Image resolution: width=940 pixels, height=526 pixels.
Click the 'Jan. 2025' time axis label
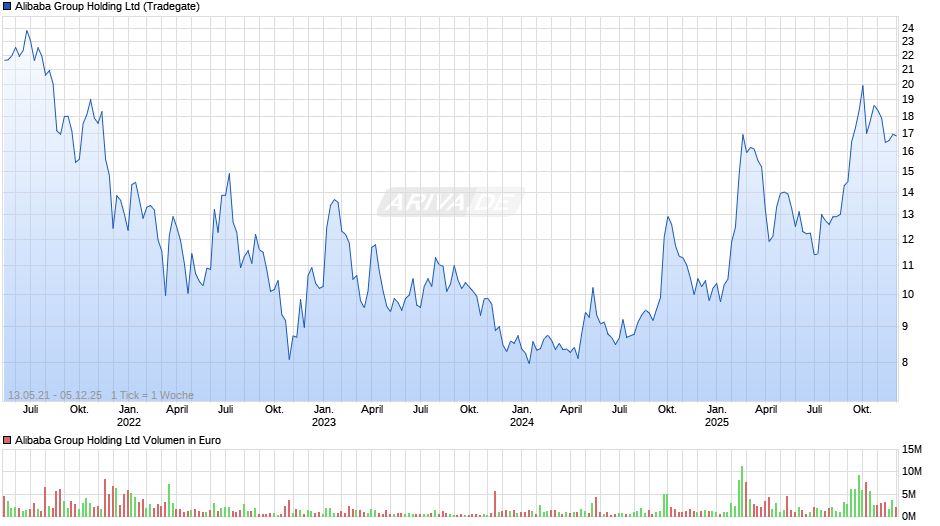[x=716, y=416]
